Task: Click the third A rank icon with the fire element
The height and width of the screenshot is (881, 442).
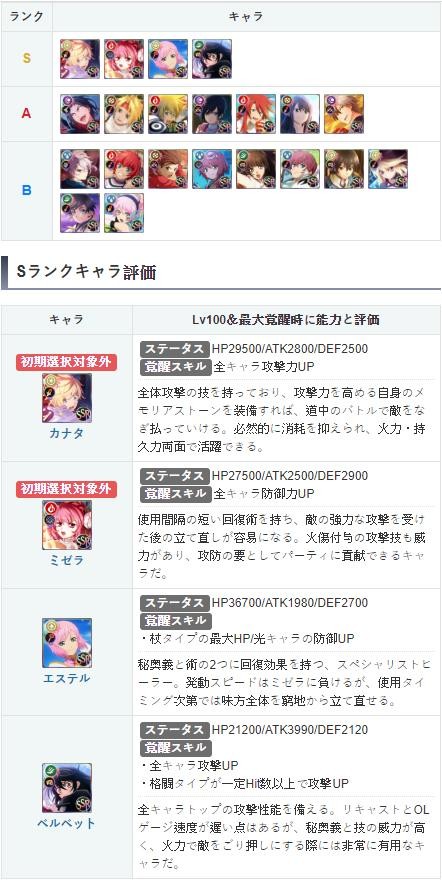Action: (x=168, y=114)
